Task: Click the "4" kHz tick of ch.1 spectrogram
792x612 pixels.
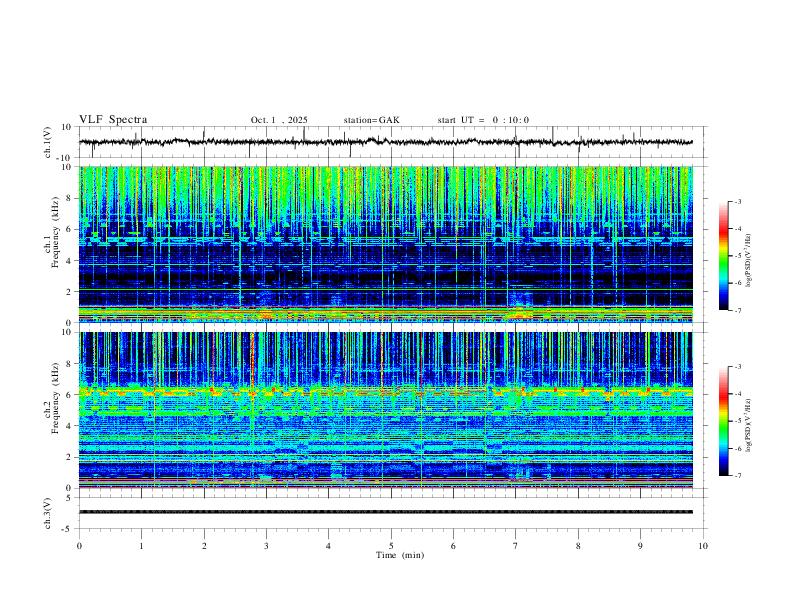Action: point(69,261)
